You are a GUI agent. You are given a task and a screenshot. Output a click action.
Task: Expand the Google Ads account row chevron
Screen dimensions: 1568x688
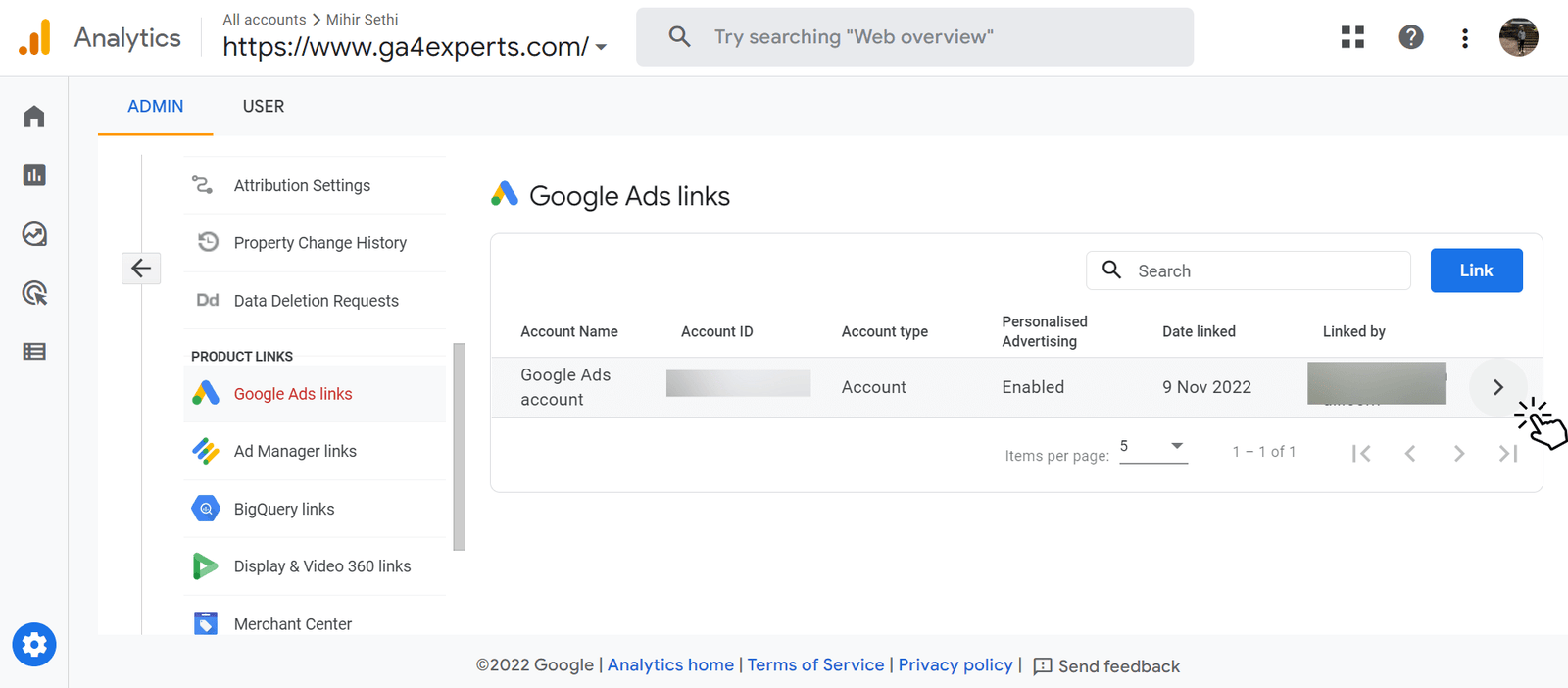pyautogui.click(x=1497, y=387)
